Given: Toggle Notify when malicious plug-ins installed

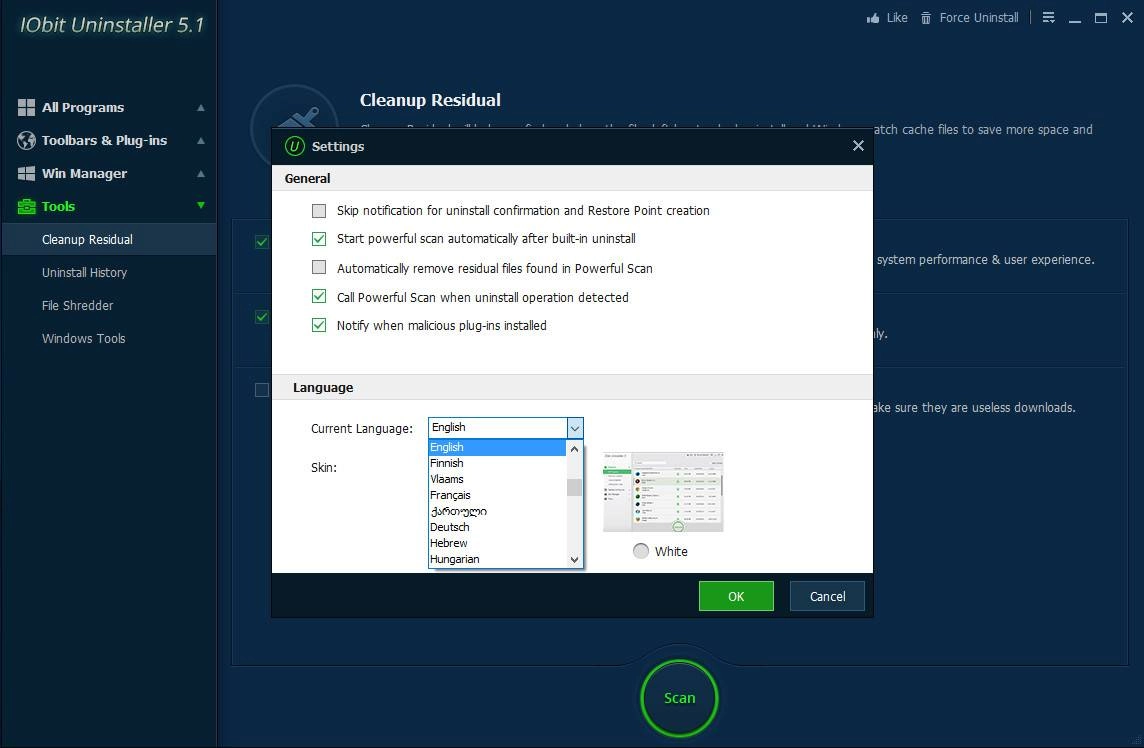Looking at the screenshot, I should 319,325.
